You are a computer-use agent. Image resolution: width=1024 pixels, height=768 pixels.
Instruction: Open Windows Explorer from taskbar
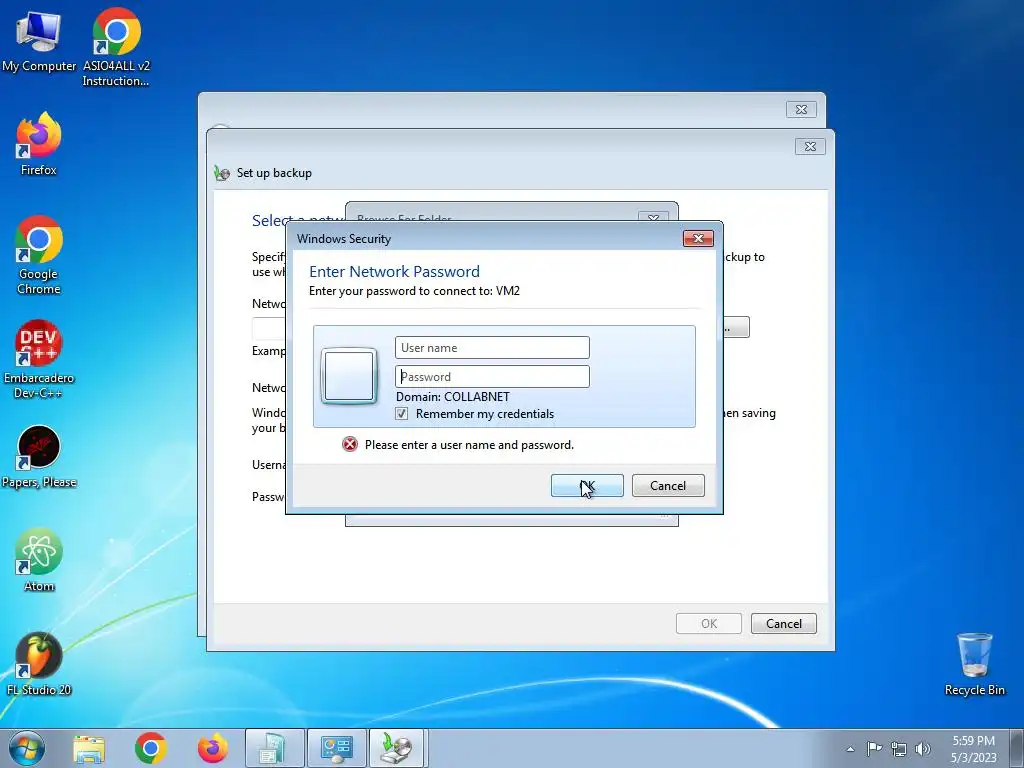coord(89,748)
